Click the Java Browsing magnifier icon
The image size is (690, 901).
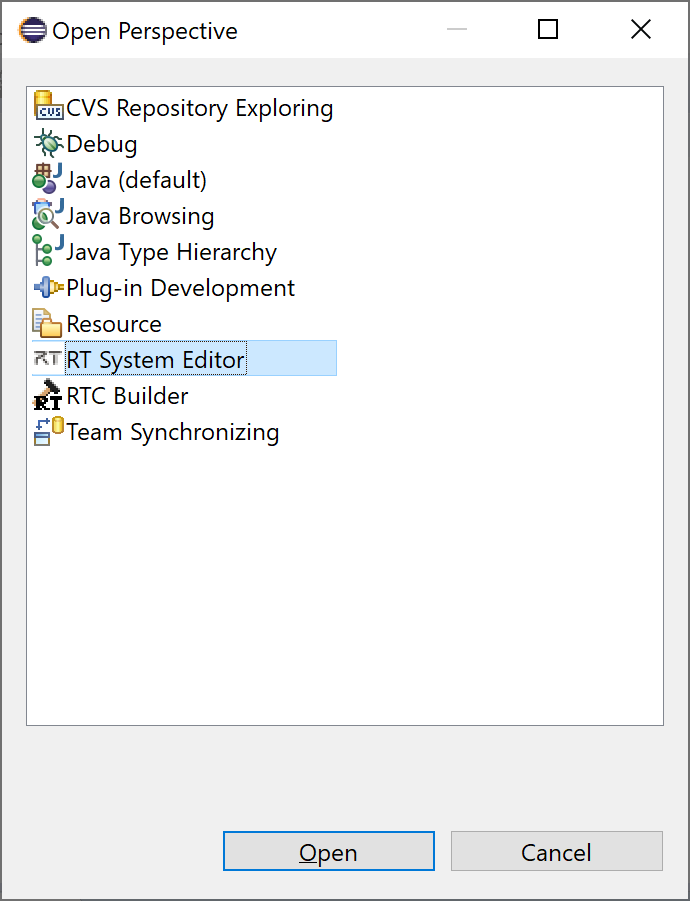click(48, 216)
